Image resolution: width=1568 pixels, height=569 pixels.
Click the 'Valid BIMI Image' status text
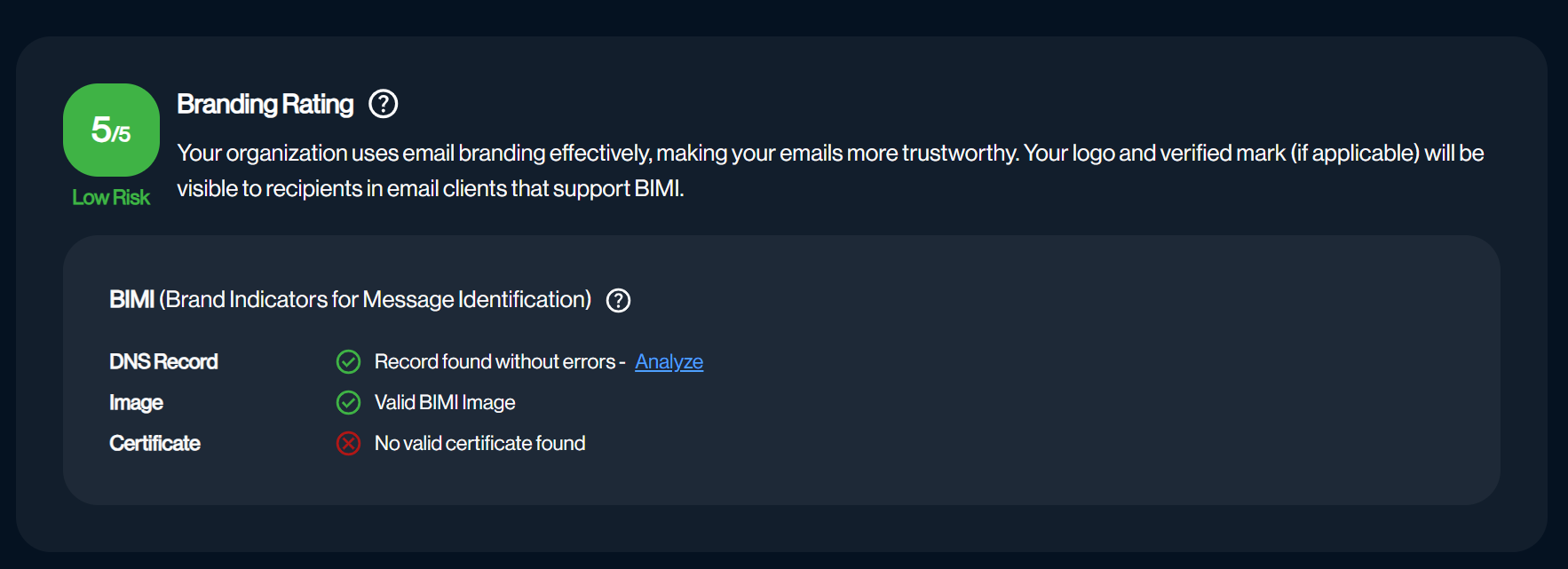(445, 402)
